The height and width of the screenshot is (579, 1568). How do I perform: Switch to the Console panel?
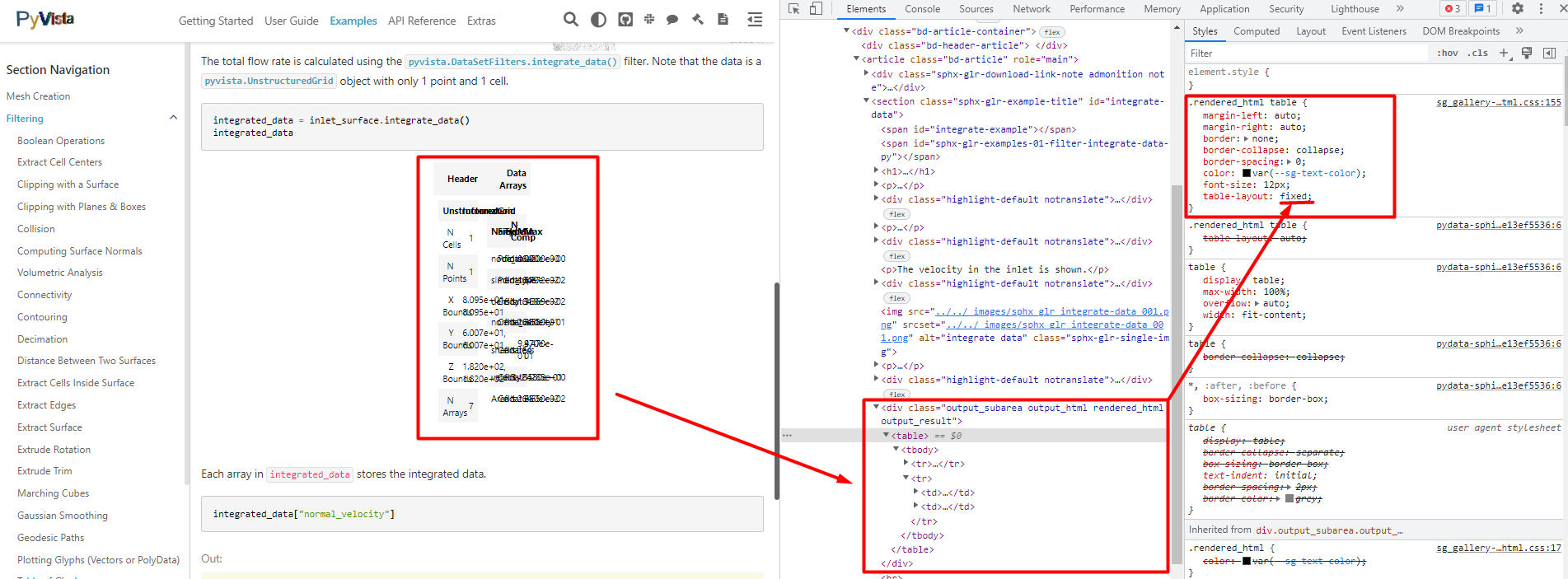[922, 8]
